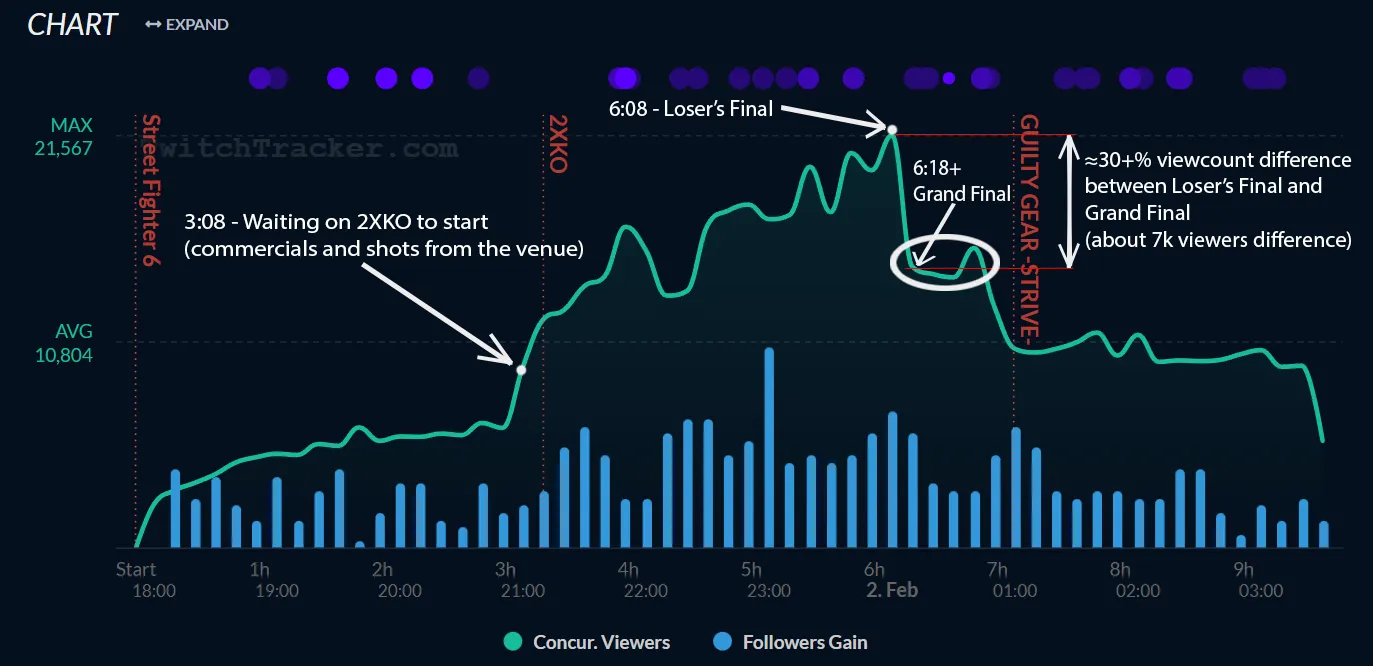Click the small bright purple dot marker
Viewport: 1373px width, 666px height.
point(949,78)
